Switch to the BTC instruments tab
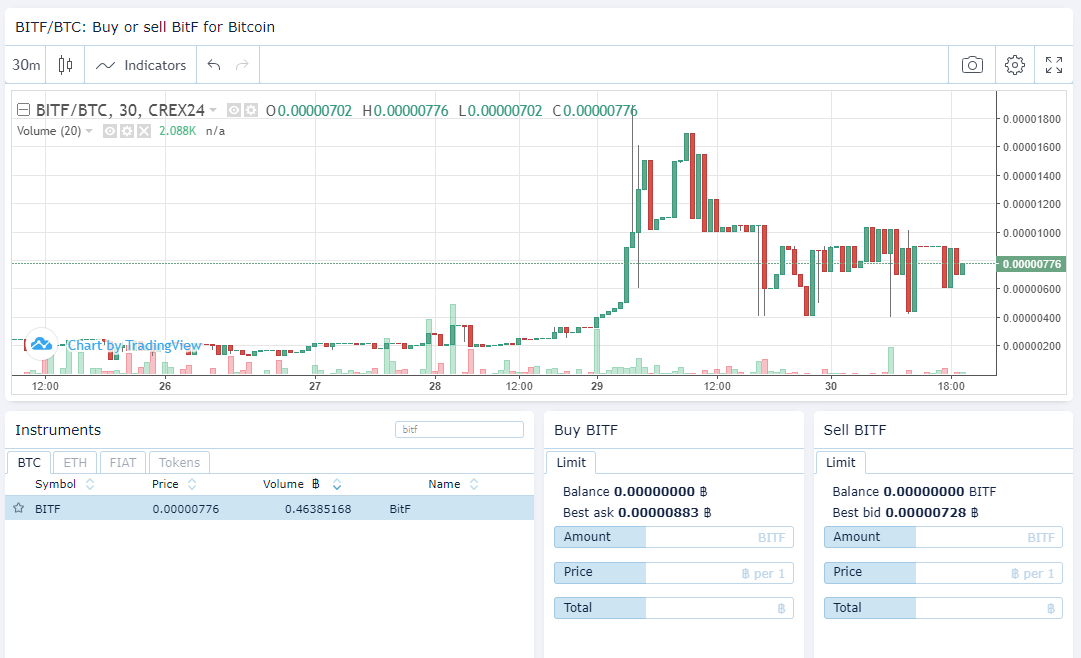 (x=29, y=462)
